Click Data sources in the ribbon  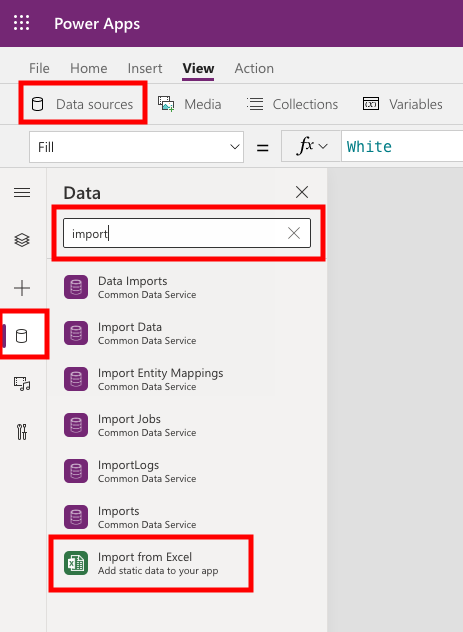(83, 104)
